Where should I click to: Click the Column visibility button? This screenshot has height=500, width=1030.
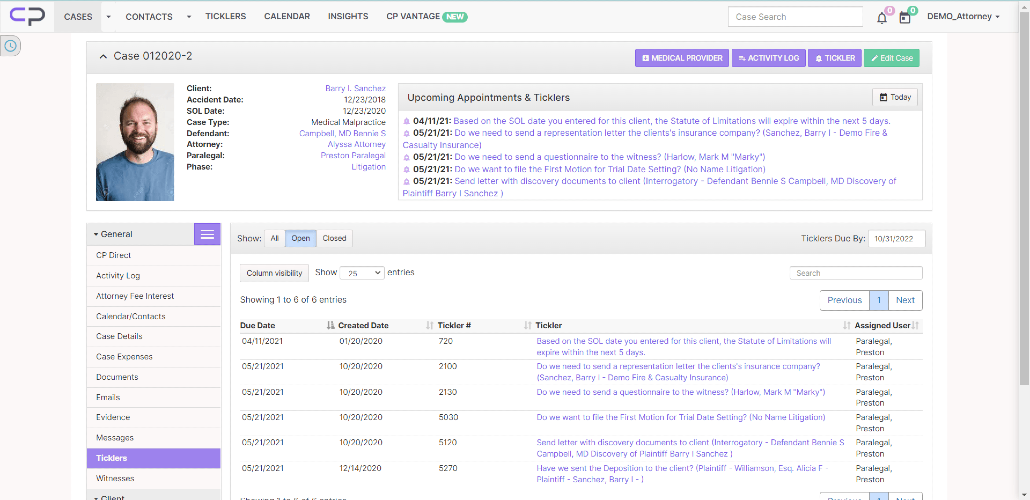[274, 273]
